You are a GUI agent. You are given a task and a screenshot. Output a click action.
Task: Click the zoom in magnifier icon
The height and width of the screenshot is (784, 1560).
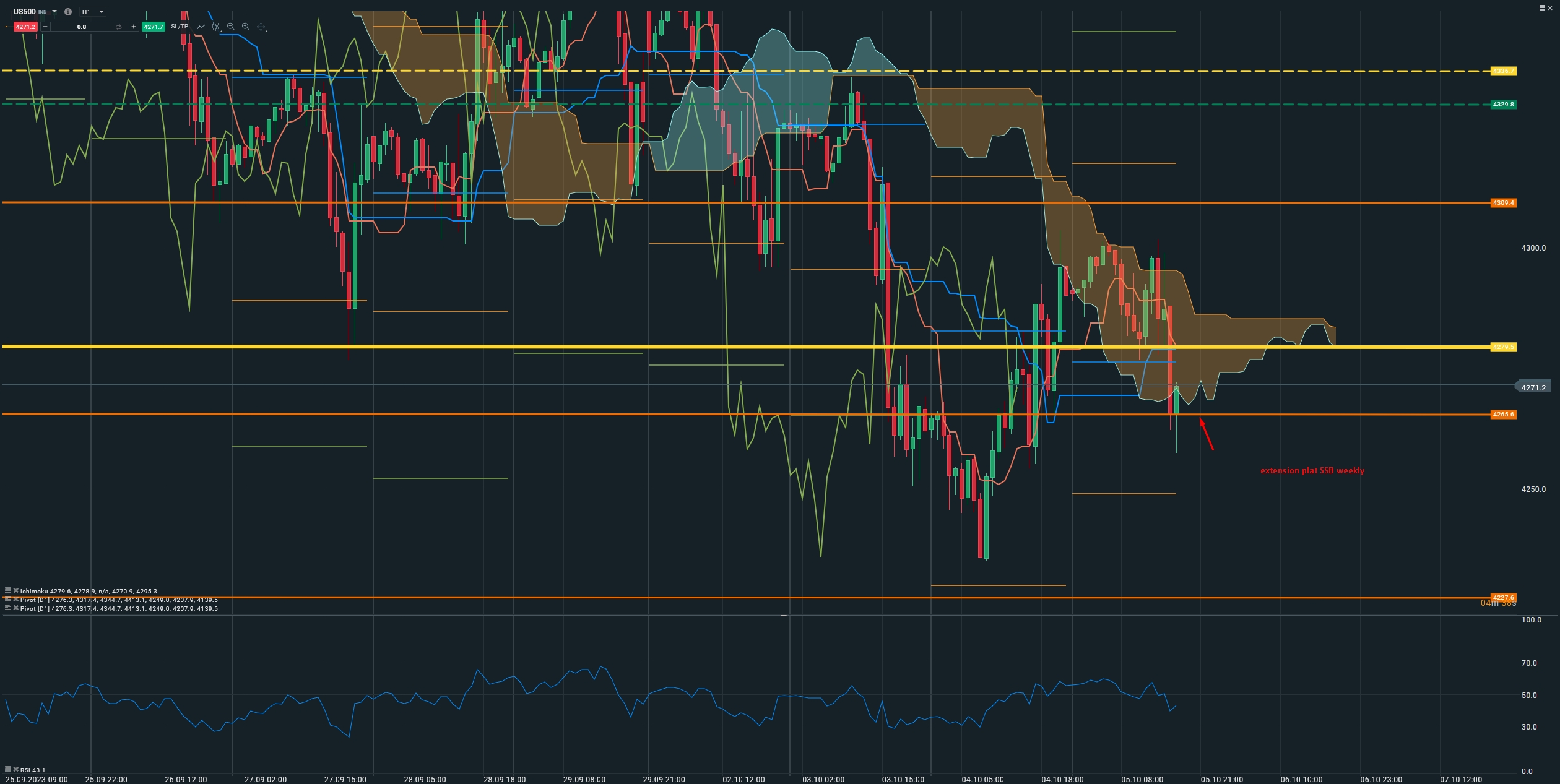[246, 27]
